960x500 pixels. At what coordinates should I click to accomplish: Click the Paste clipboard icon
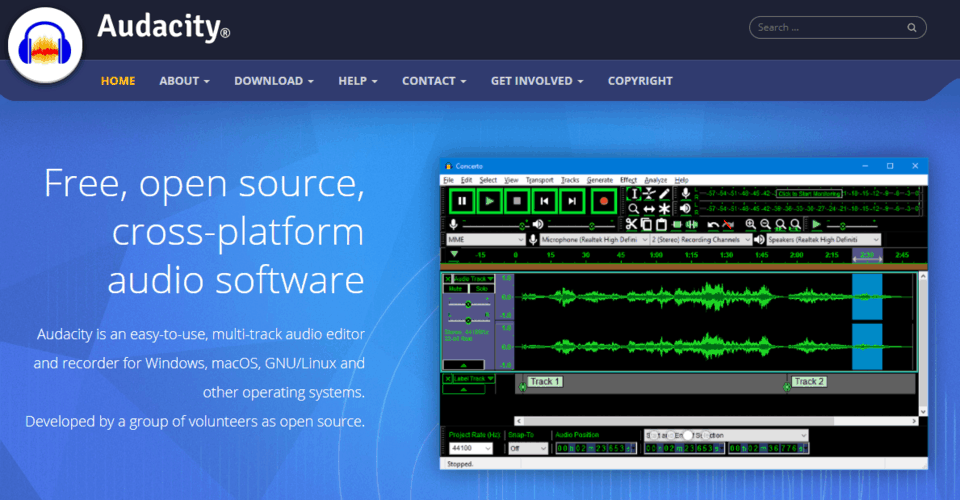click(x=661, y=225)
